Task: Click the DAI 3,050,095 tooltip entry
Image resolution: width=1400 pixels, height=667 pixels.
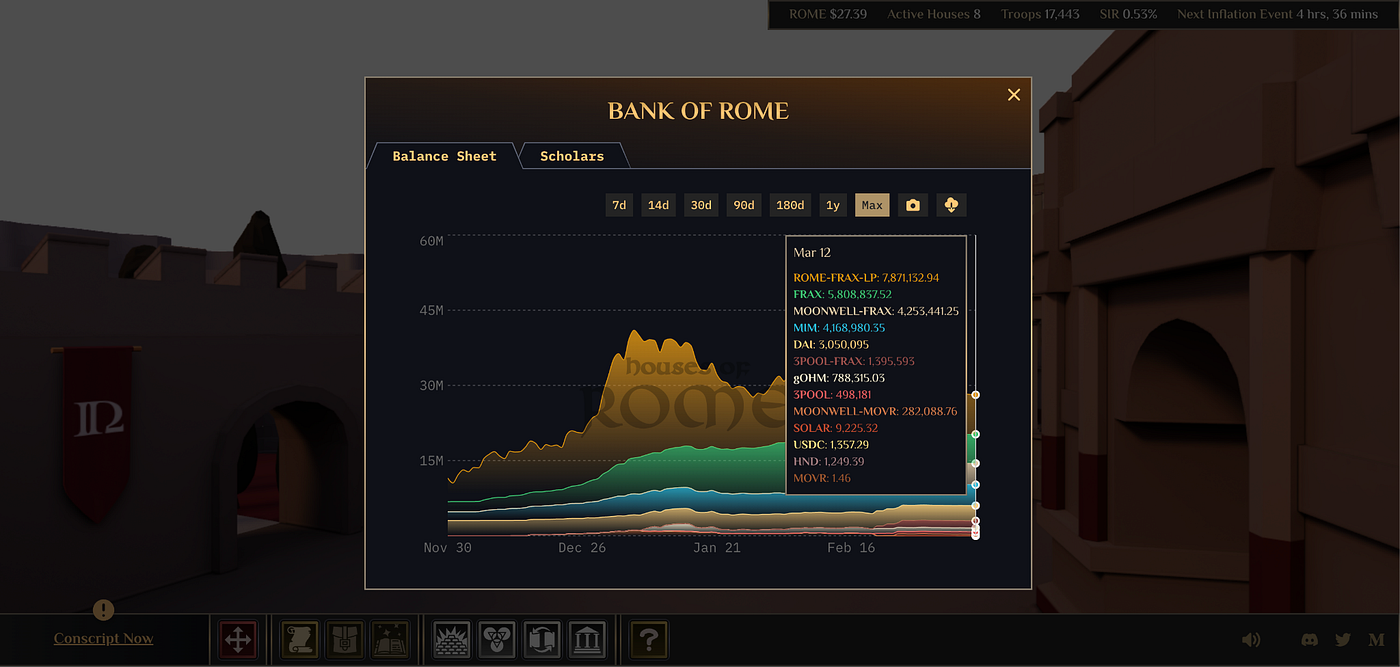Action: coord(831,344)
